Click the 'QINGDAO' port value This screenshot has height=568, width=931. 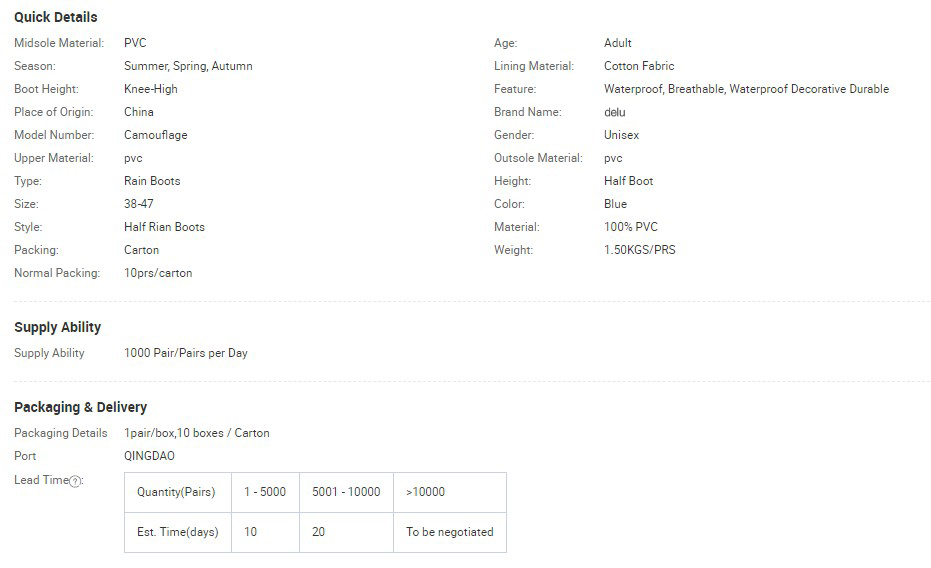[x=149, y=456]
